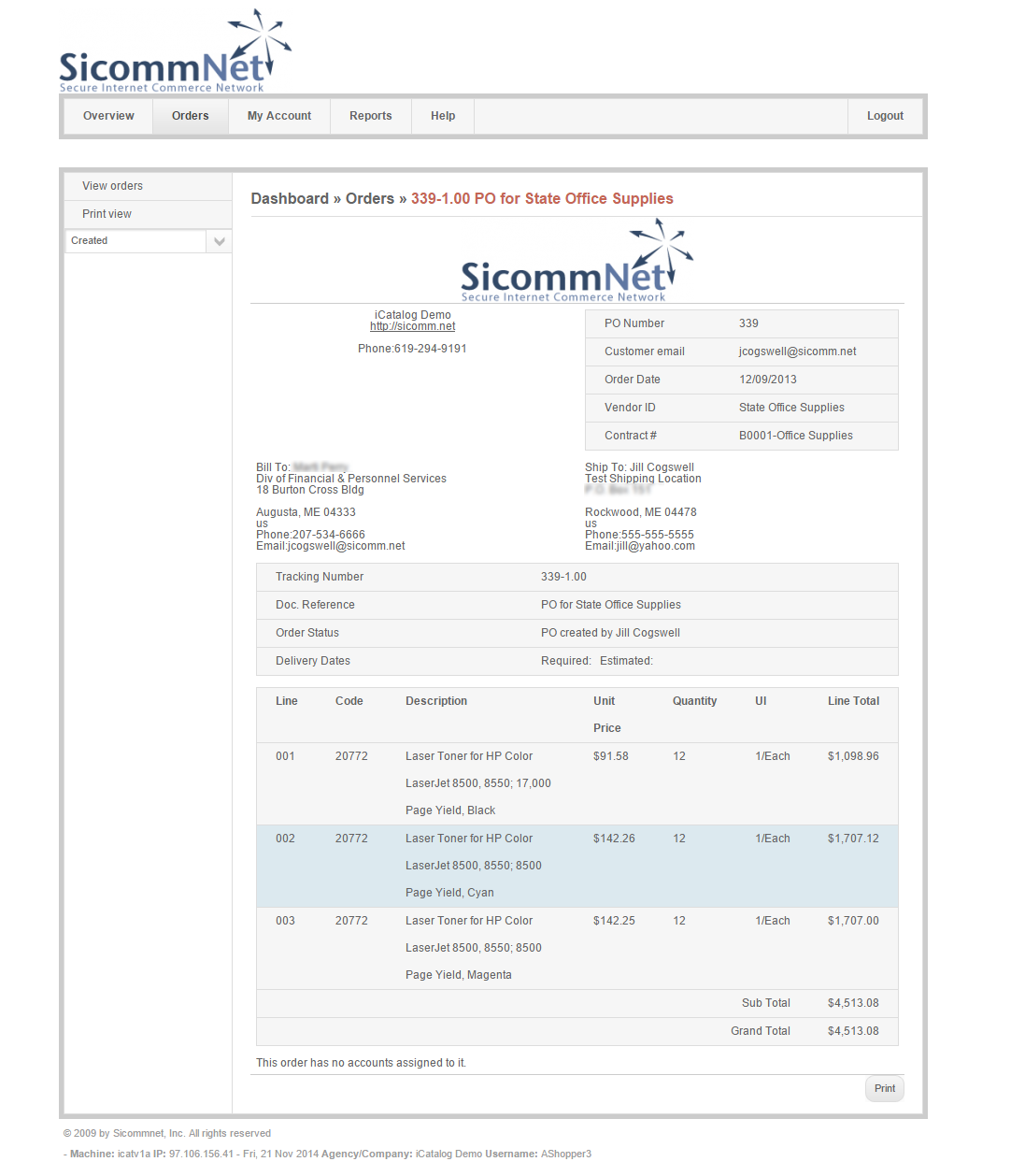Click the Created combo box field
The width and height of the screenshot is (1025, 1176).
coord(135,241)
